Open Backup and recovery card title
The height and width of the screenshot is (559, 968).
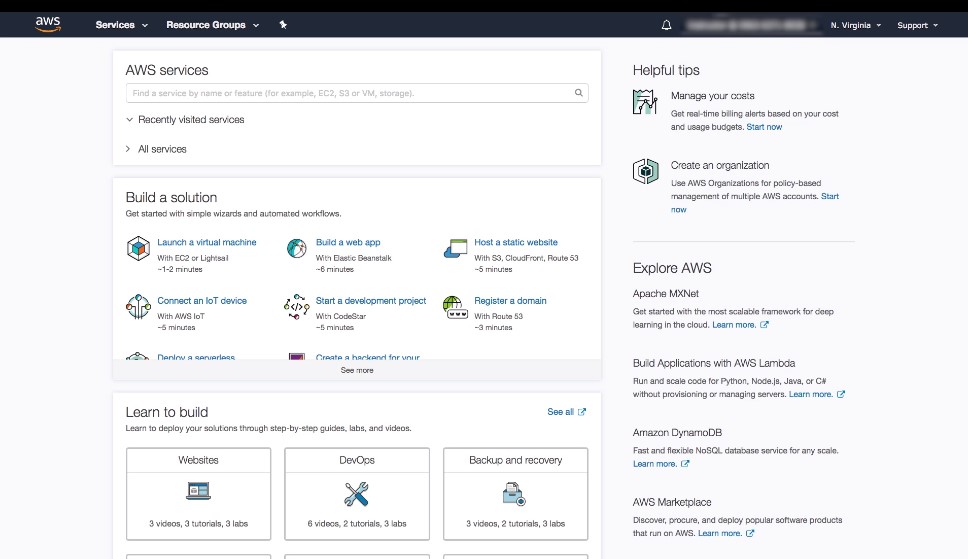(515, 460)
